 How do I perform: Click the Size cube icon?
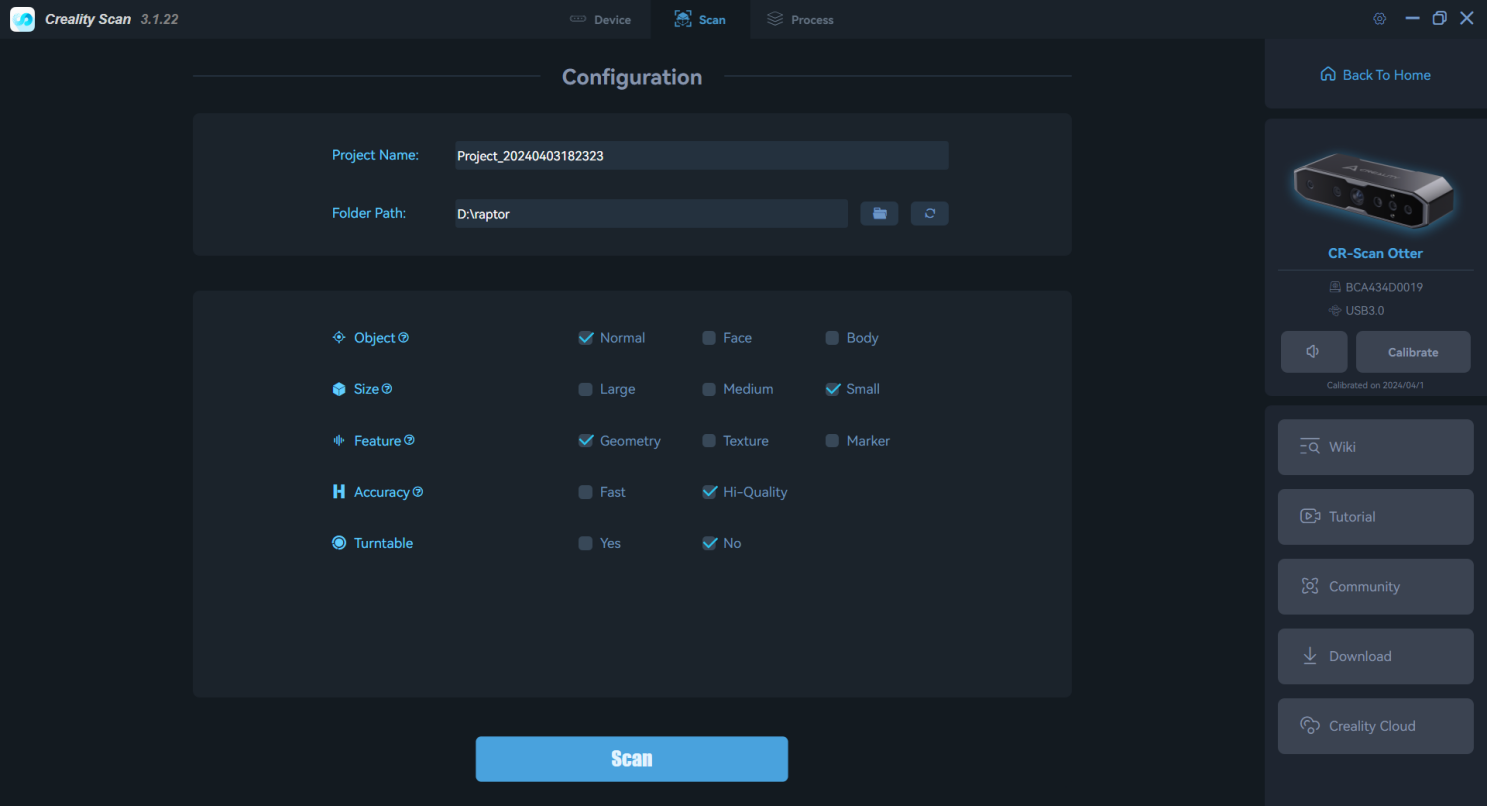(x=339, y=389)
